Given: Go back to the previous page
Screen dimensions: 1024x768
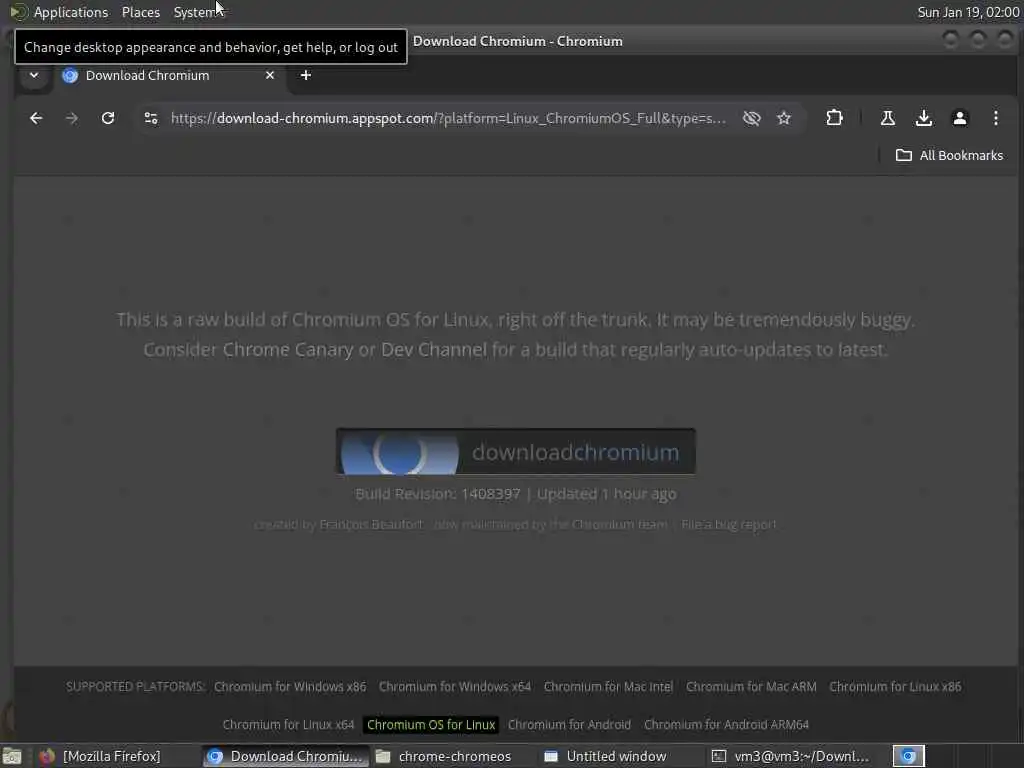Looking at the screenshot, I should click(x=36, y=118).
